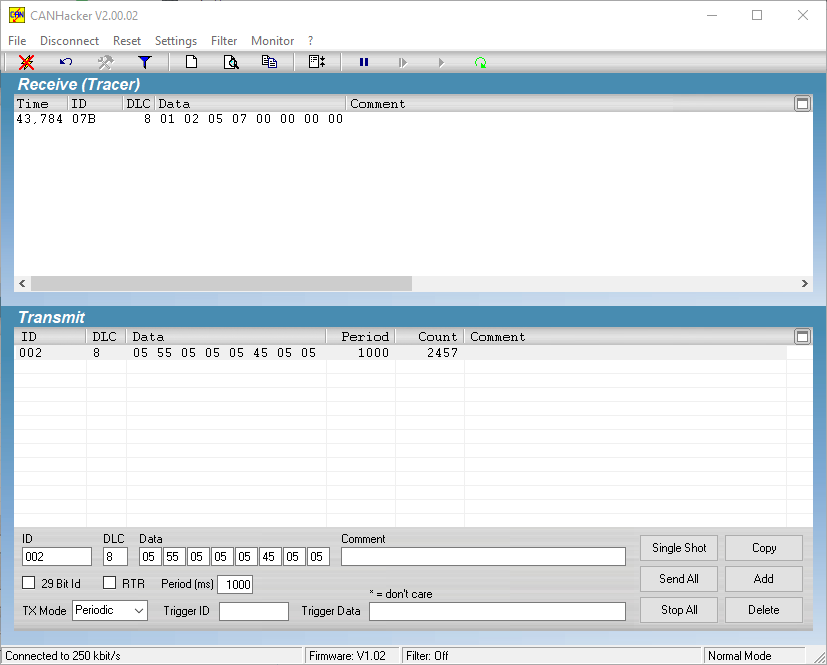Click the Clear Tracer page icon
This screenshot has width=827, height=665.
pyautogui.click(x=191, y=62)
